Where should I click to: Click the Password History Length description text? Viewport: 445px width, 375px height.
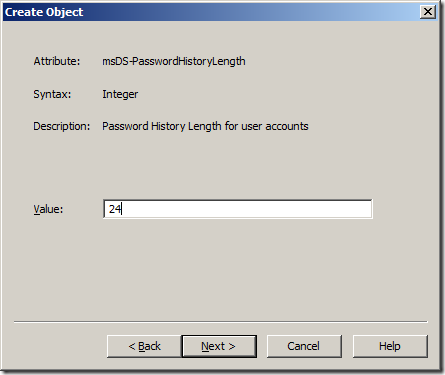205,126
